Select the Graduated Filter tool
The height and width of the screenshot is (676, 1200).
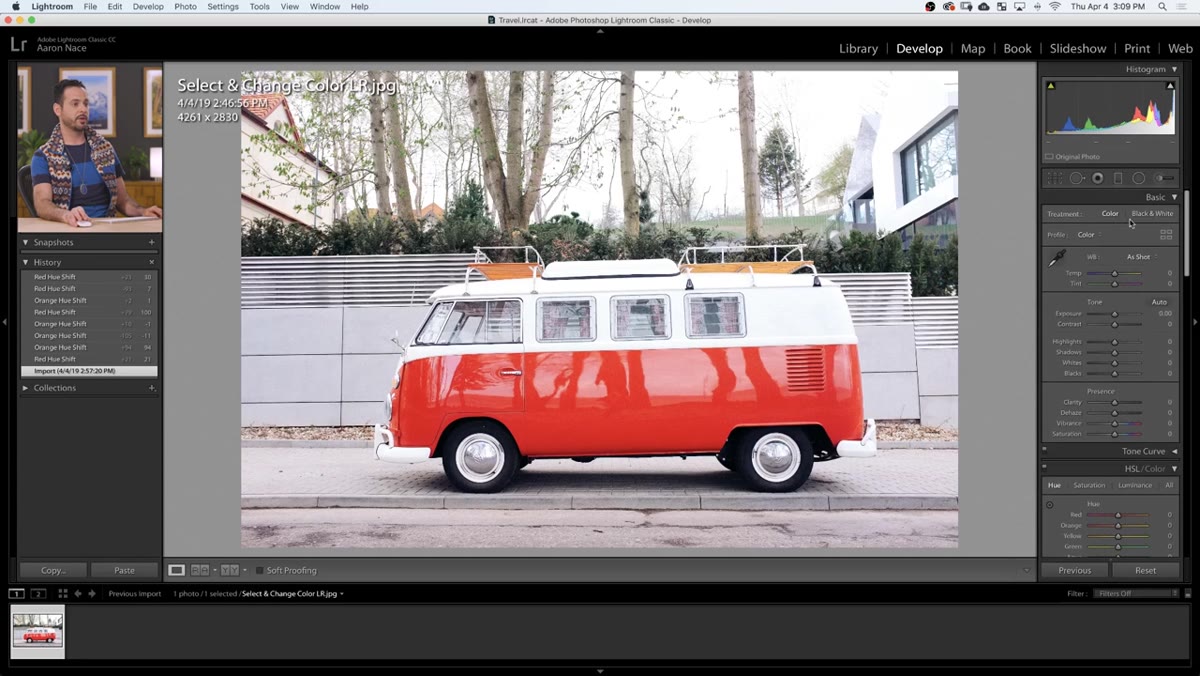[x=1118, y=178]
